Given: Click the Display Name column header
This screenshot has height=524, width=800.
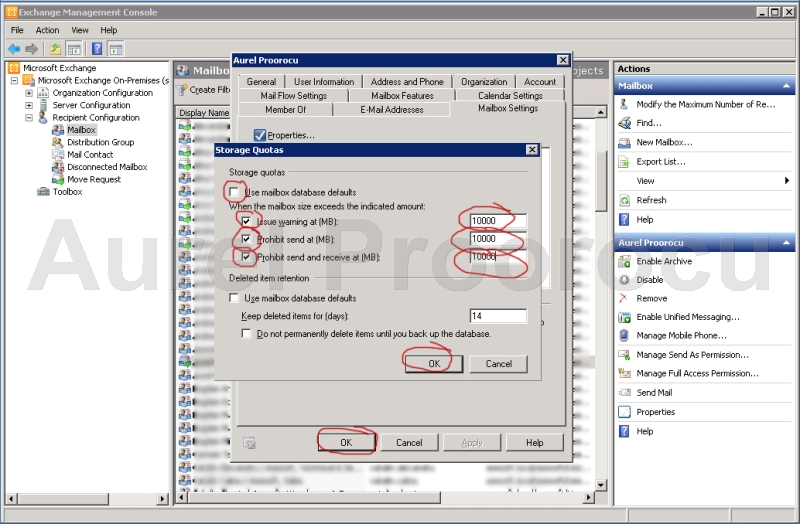Looking at the screenshot, I should click(204, 113).
